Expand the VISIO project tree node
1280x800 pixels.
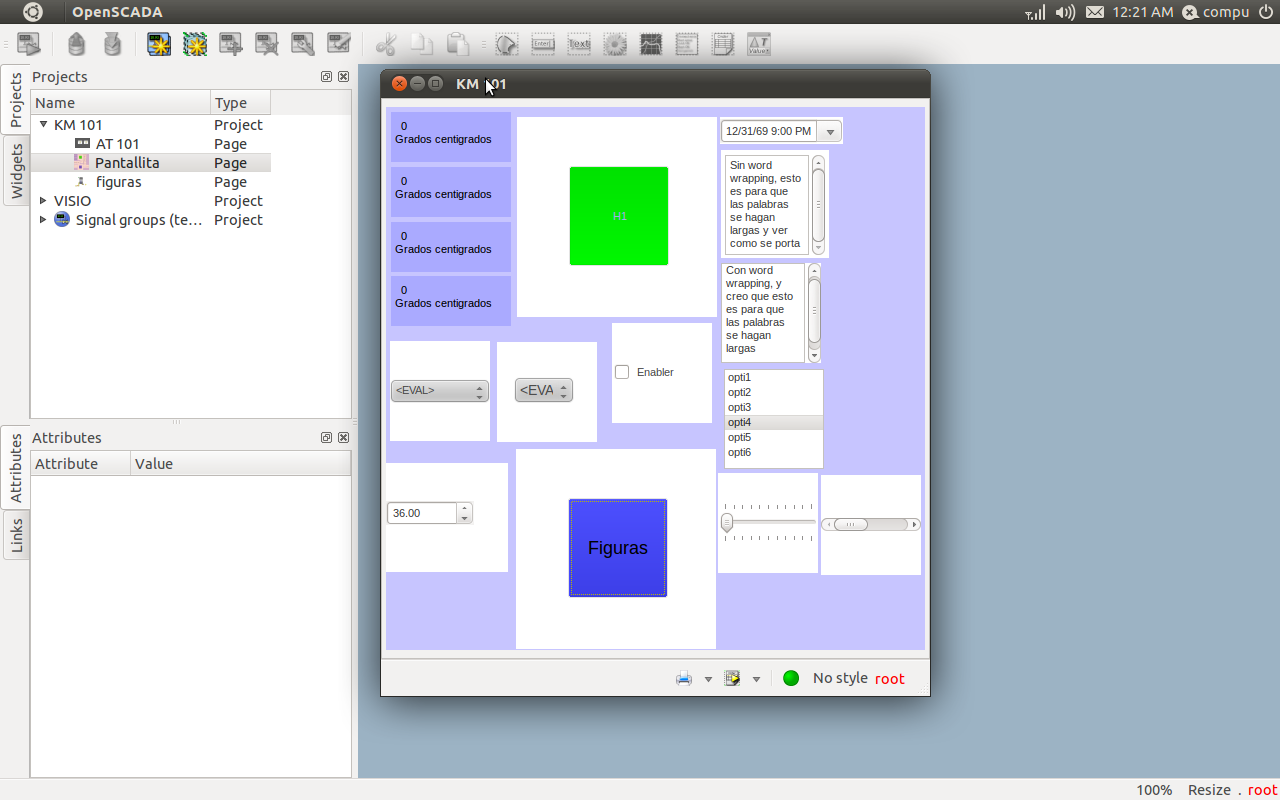(43, 201)
